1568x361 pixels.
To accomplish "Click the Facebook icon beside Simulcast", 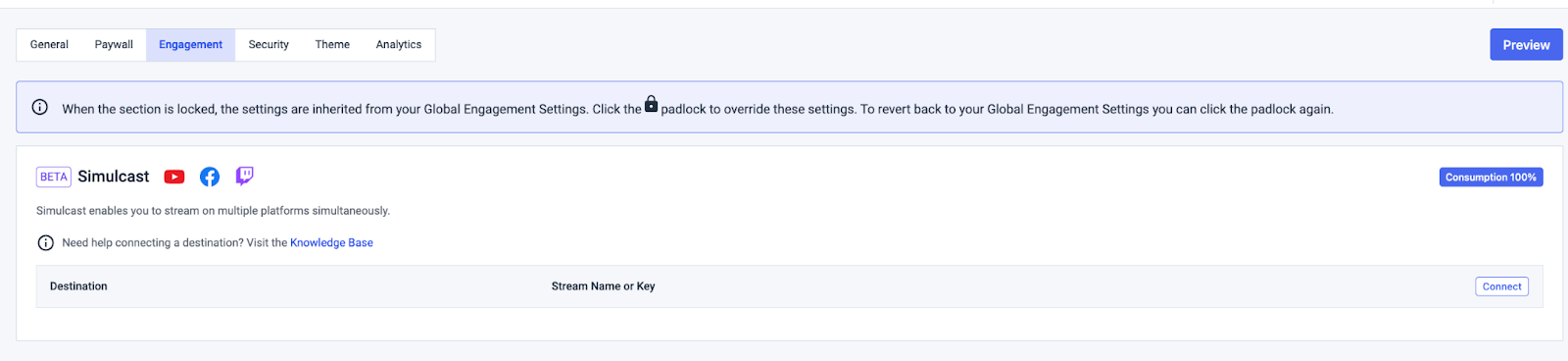I will pyautogui.click(x=210, y=177).
